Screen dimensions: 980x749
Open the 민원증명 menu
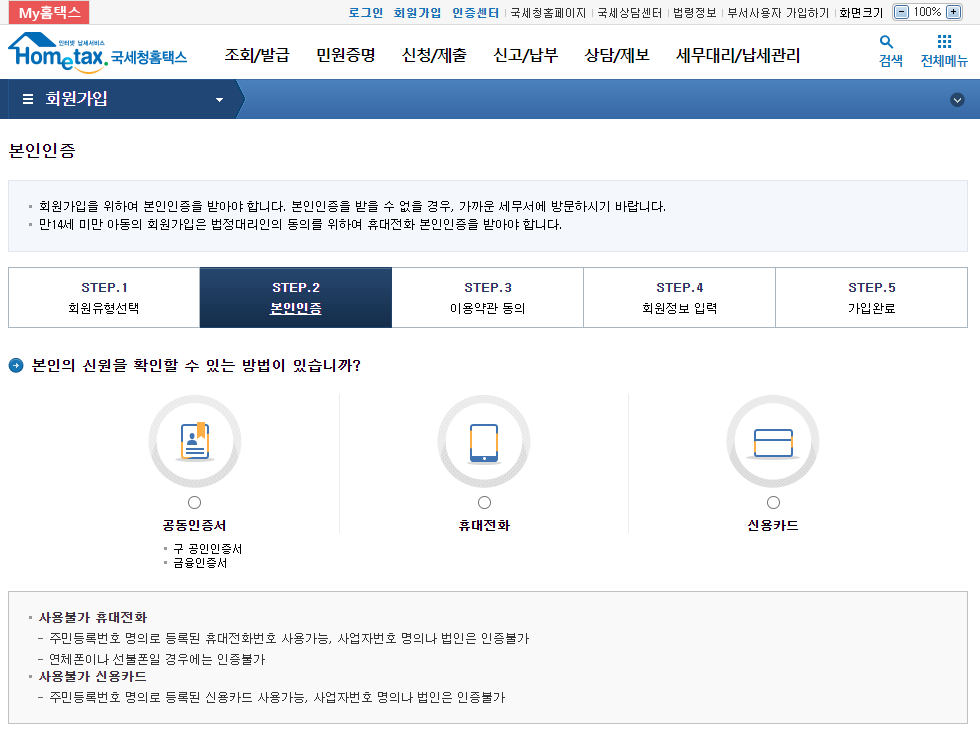346,56
